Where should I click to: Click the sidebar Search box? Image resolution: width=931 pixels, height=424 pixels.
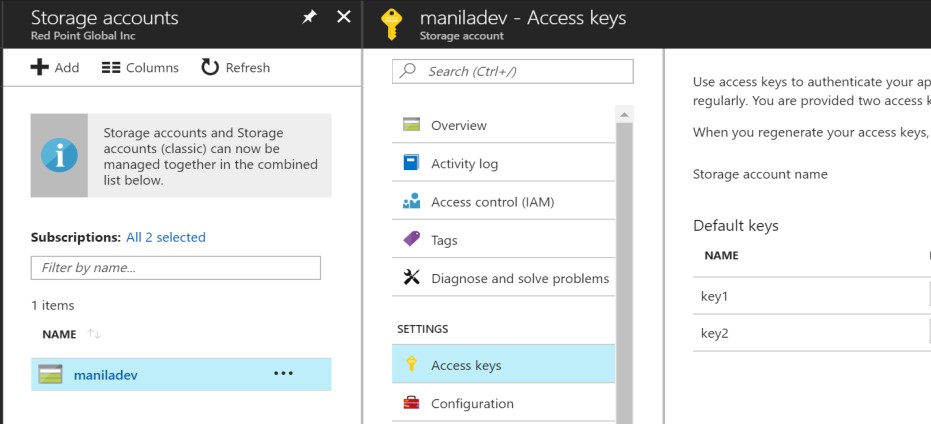(x=513, y=71)
